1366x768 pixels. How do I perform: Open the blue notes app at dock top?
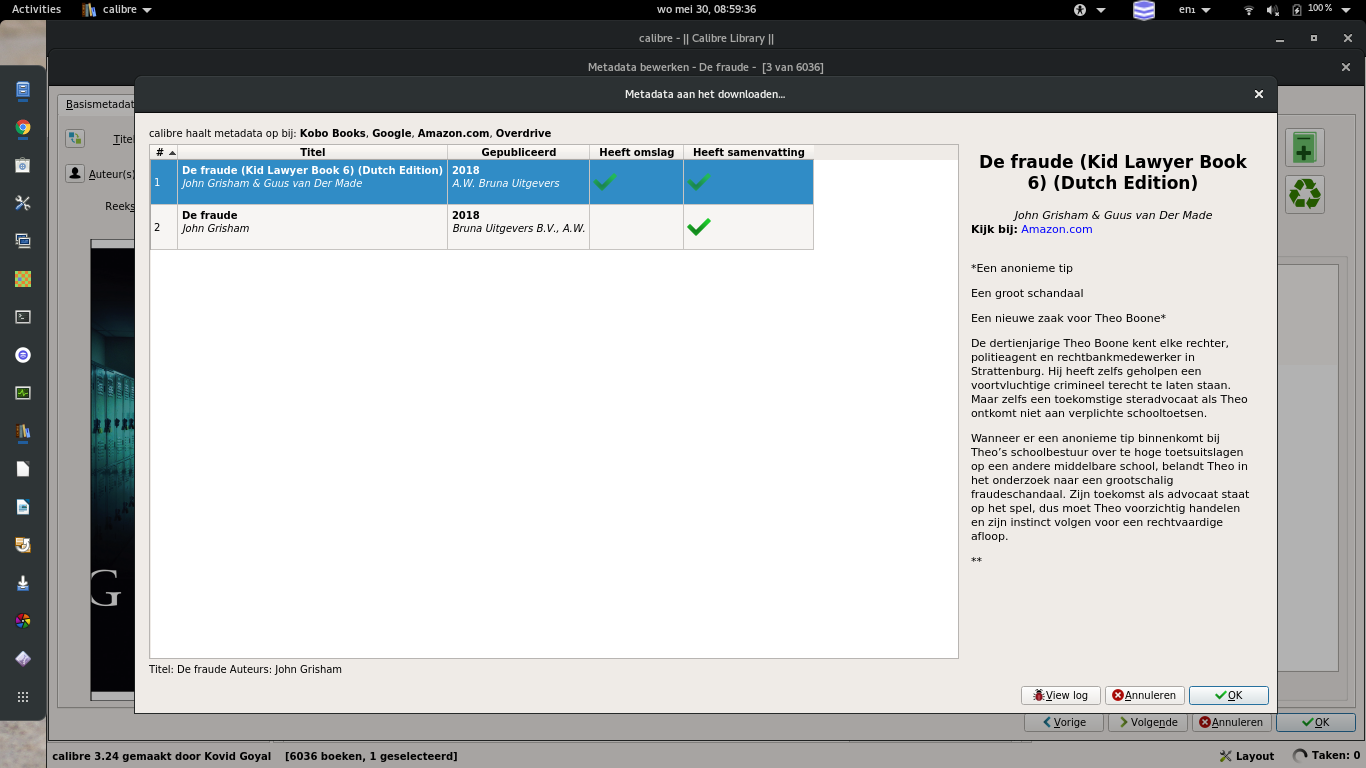tap(23, 90)
